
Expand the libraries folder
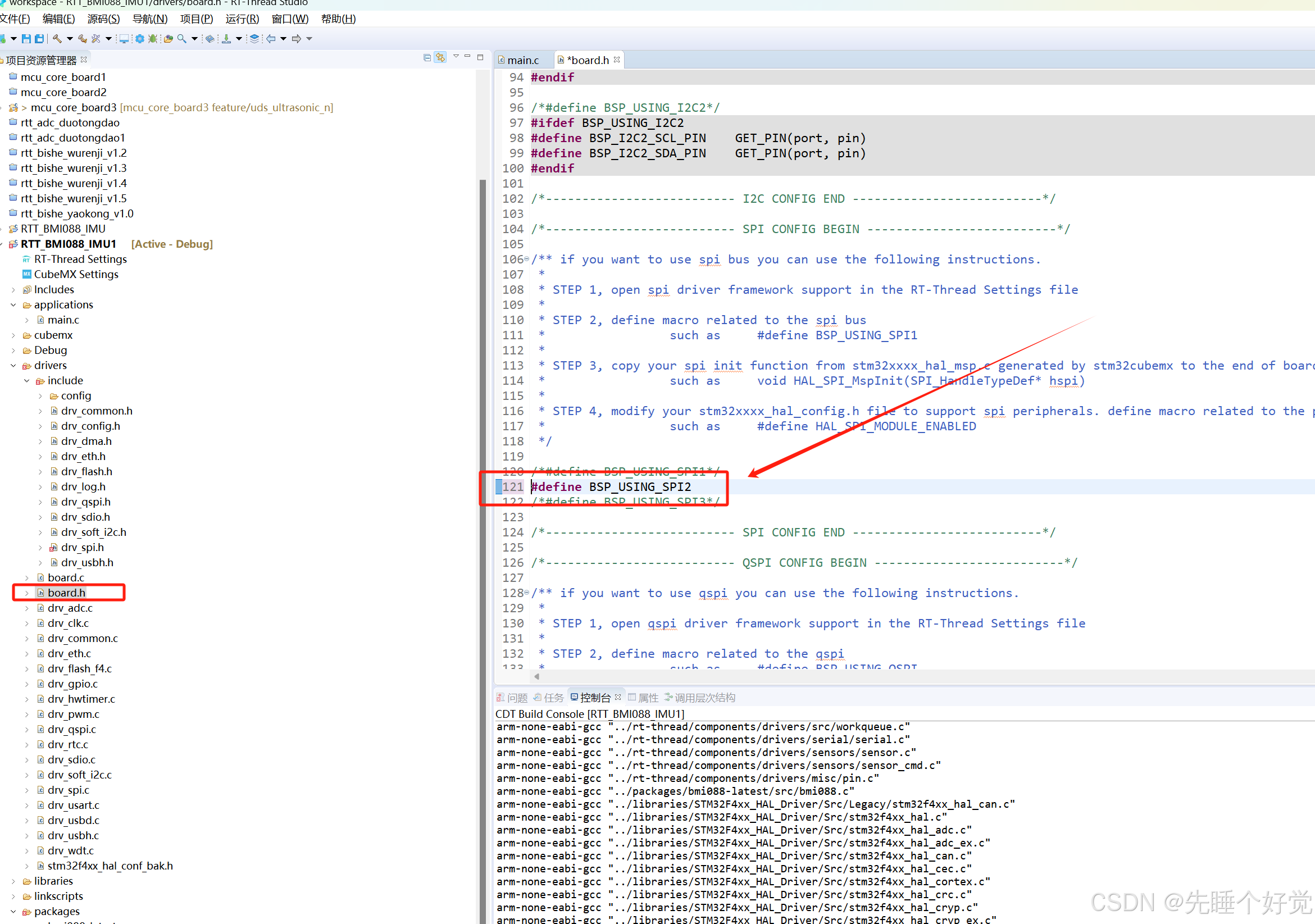tap(13, 881)
